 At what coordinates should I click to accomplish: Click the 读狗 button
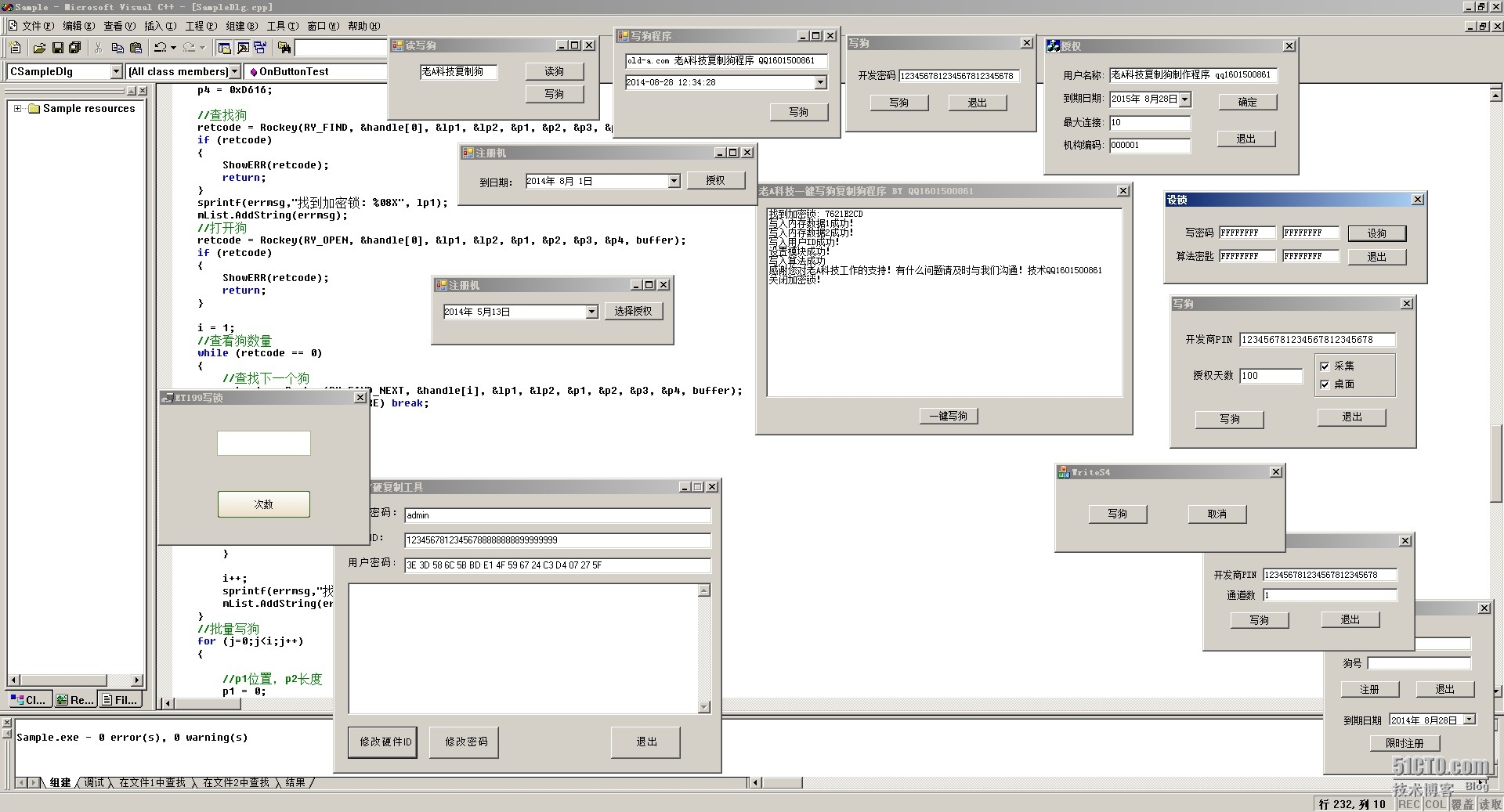click(x=555, y=71)
